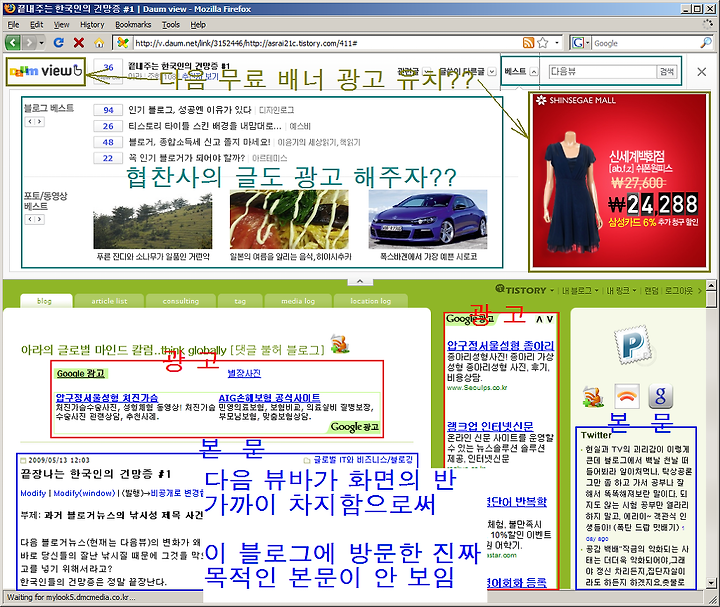Viewport: 720px width, 607px height.
Task: Click in the Google search box
Action: pos(645,43)
